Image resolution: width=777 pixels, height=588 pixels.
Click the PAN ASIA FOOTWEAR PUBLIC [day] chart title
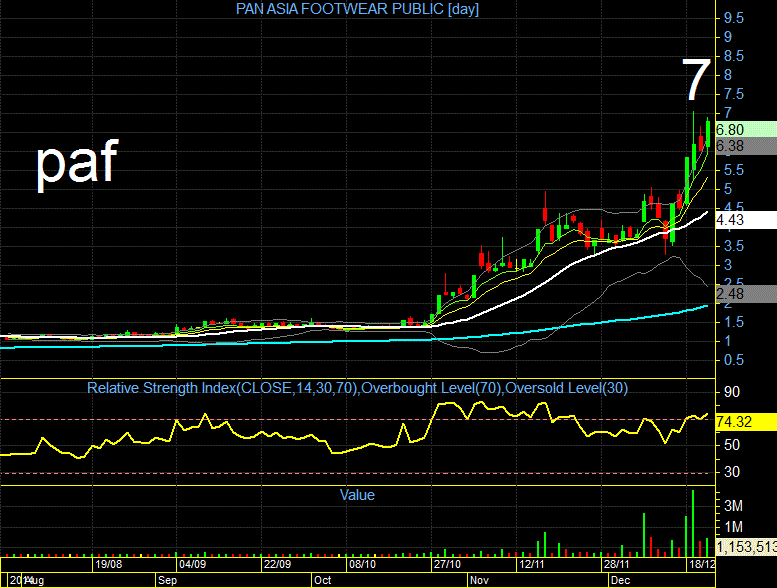click(x=357, y=9)
